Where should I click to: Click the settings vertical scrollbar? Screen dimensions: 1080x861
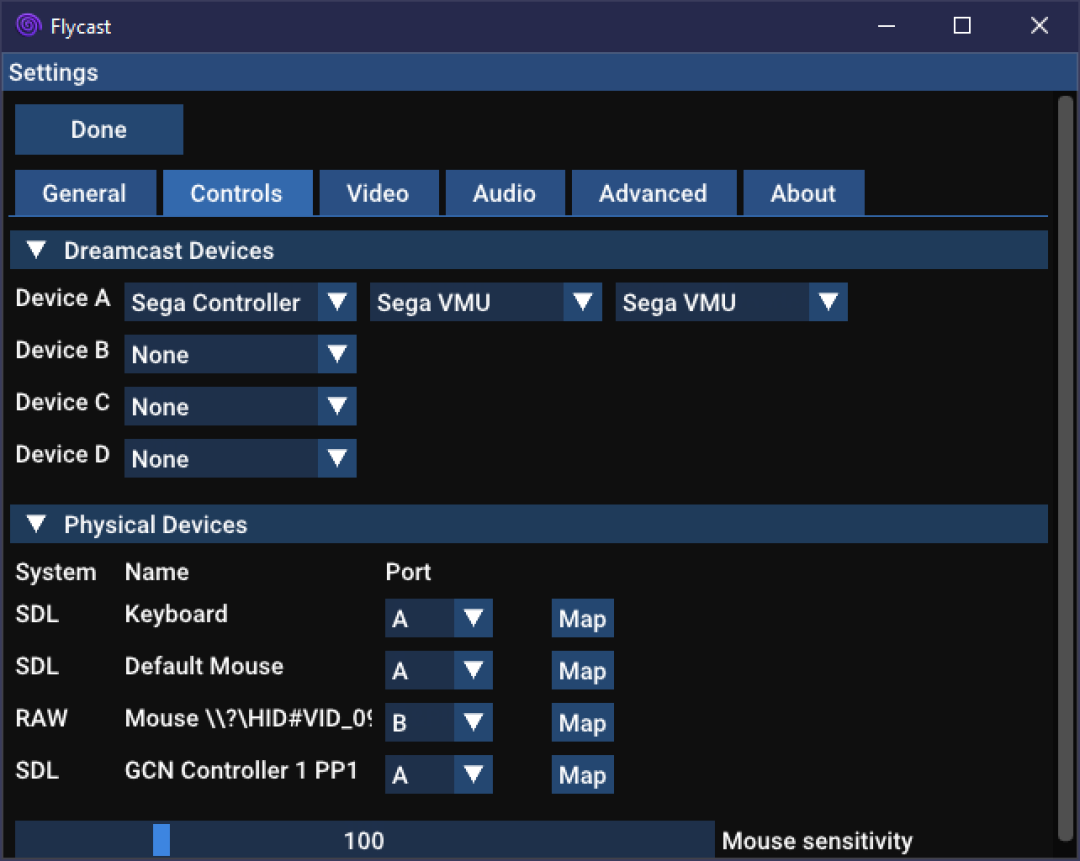1066,468
